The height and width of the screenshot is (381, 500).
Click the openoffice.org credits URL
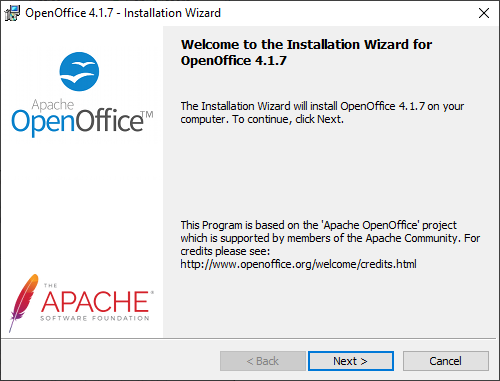click(x=298, y=264)
